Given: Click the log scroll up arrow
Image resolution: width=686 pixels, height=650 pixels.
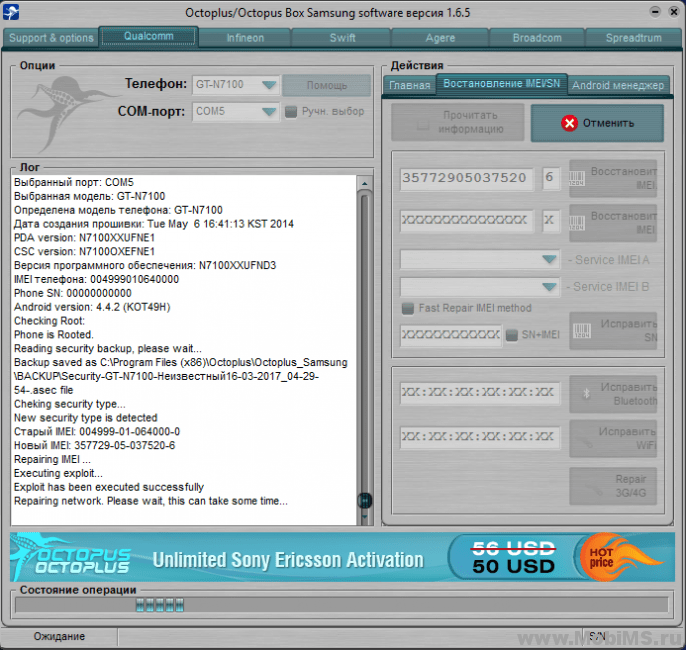Looking at the screenshot, I should point(364,184).
